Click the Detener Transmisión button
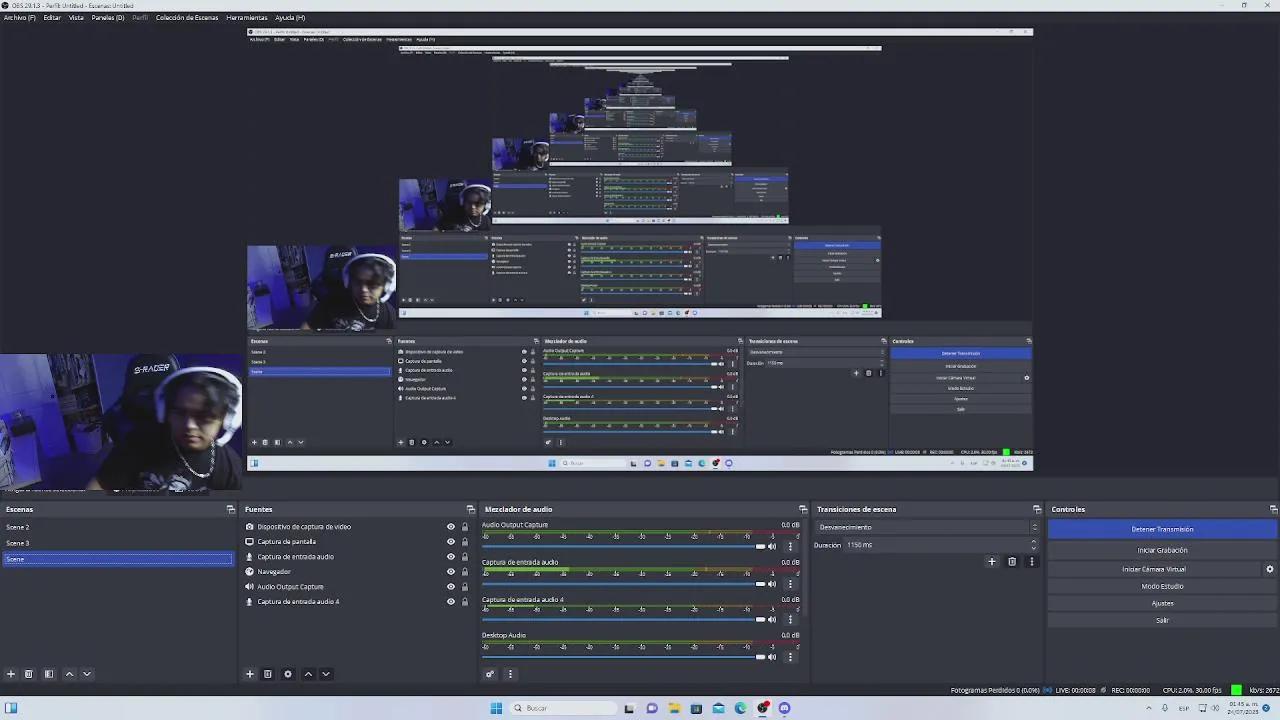Viewport: 1280px width, 720px height. [1162, 529]
